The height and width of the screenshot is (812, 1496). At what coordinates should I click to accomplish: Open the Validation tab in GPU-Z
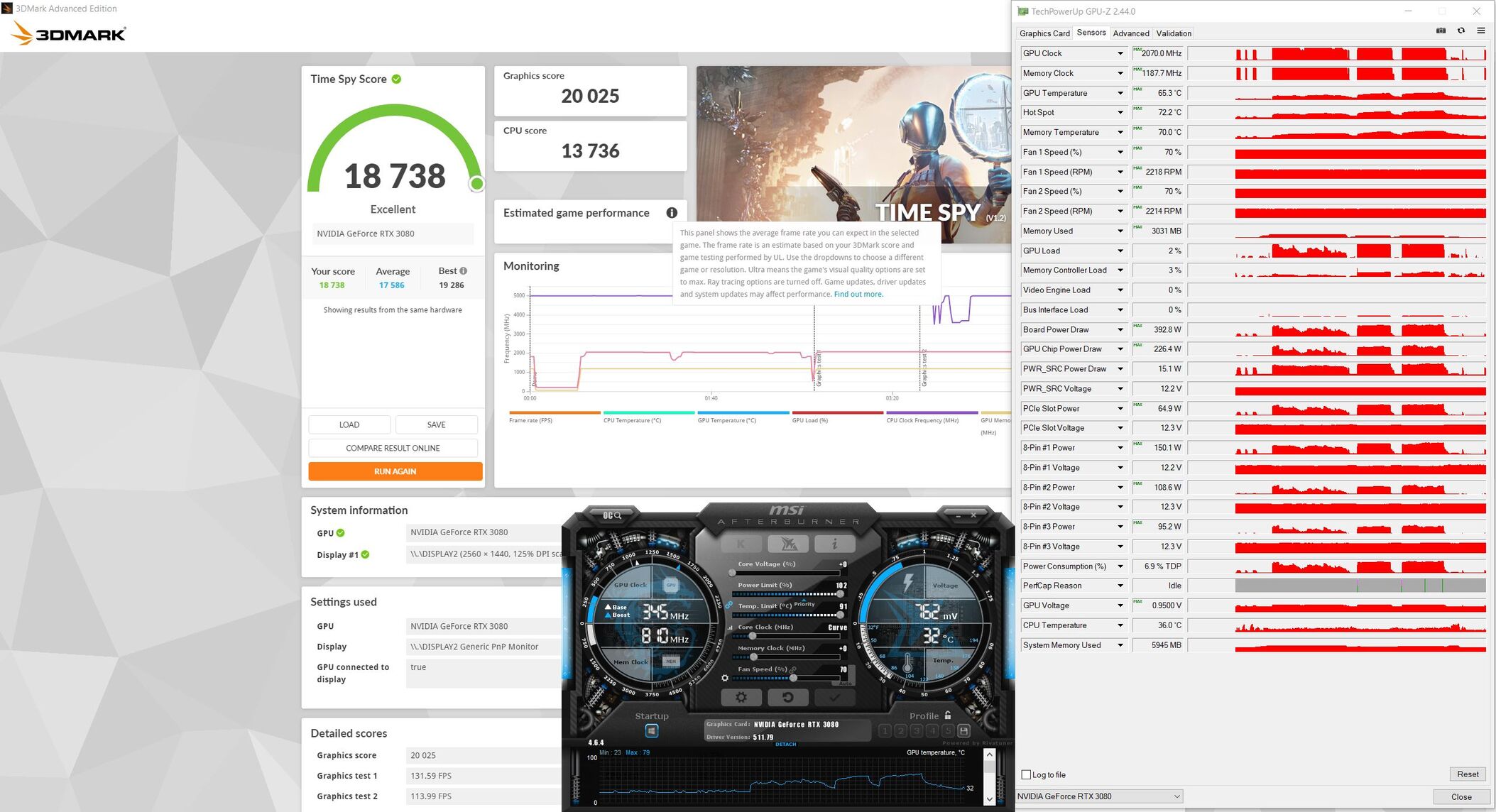pyautogui.click(x=1173, y=33)
